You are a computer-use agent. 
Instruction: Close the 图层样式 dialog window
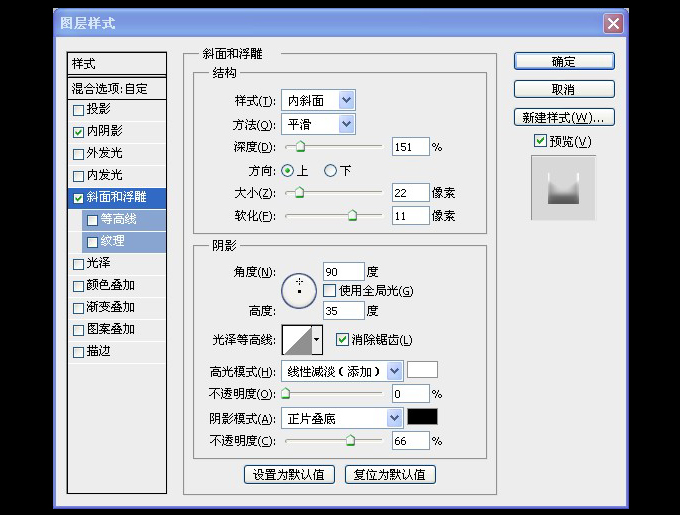pyautogui.click(x=613, y=23)
